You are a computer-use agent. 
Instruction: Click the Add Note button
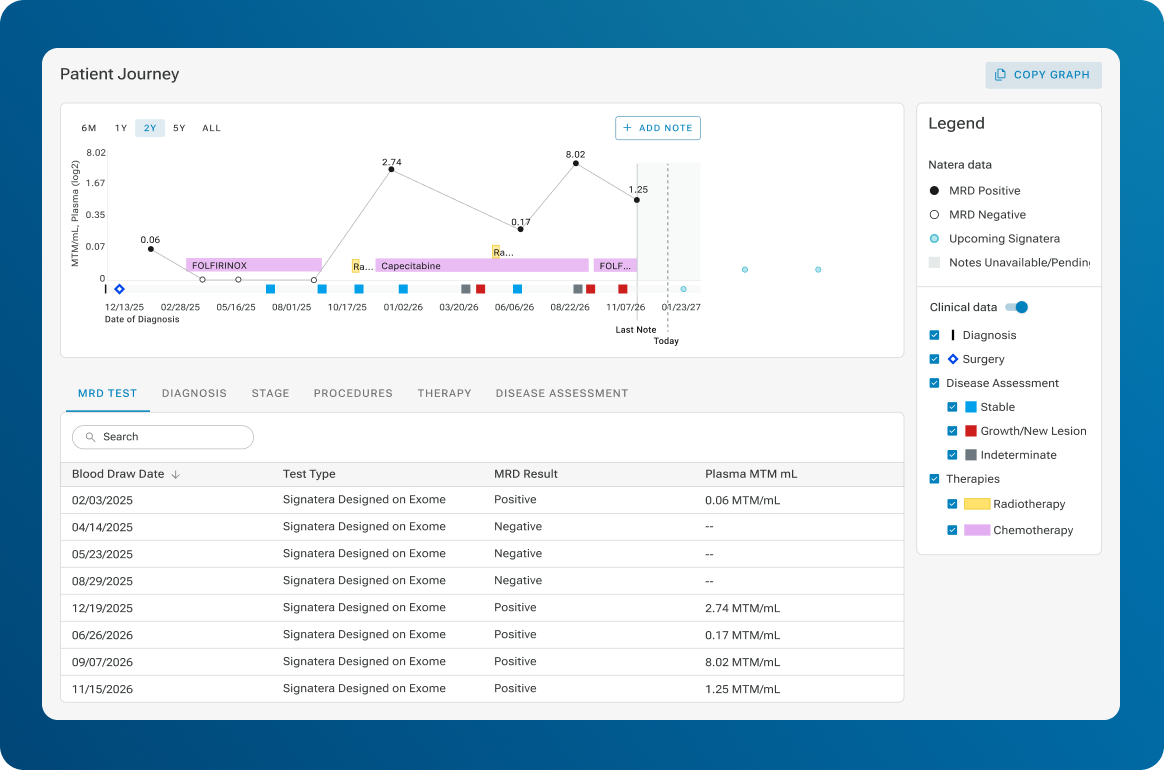pyautogui.click(x=658, y=128)
